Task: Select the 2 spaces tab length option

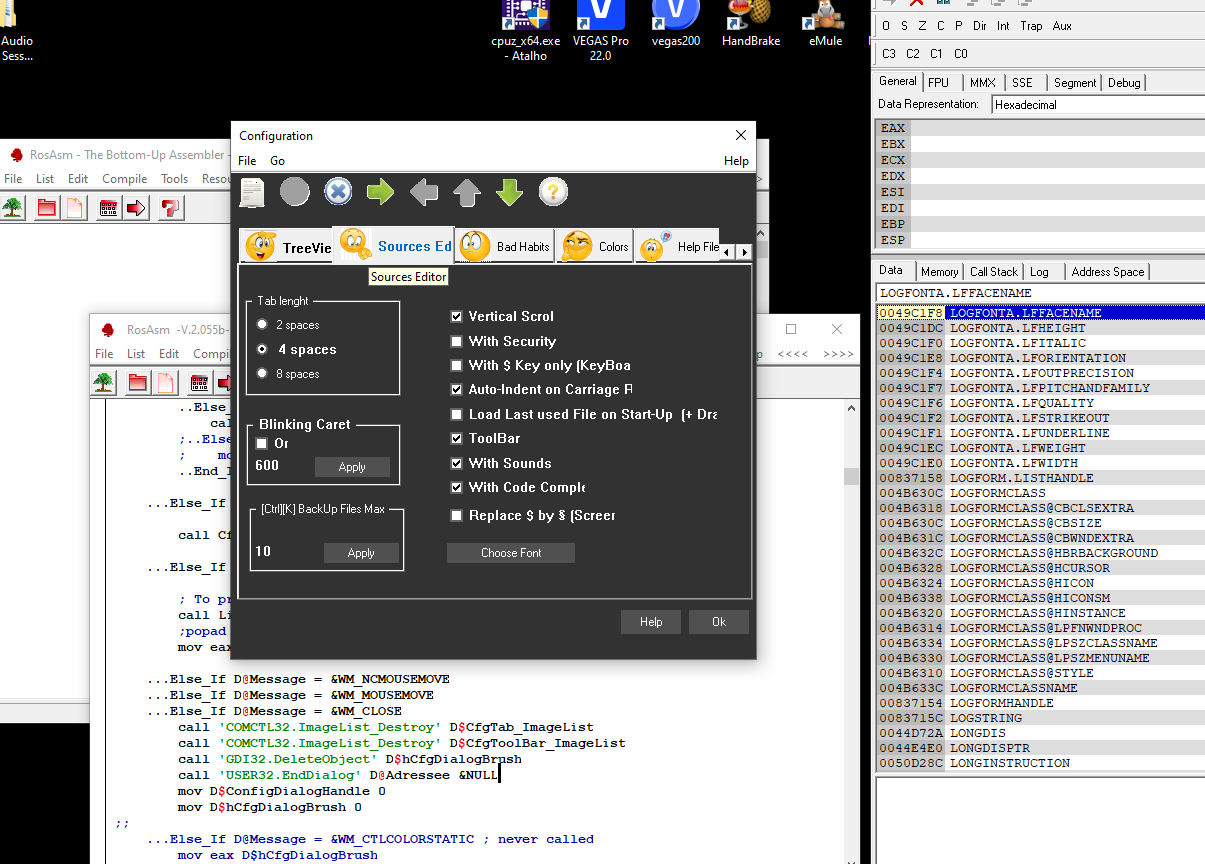Action: tap(288, 325)
